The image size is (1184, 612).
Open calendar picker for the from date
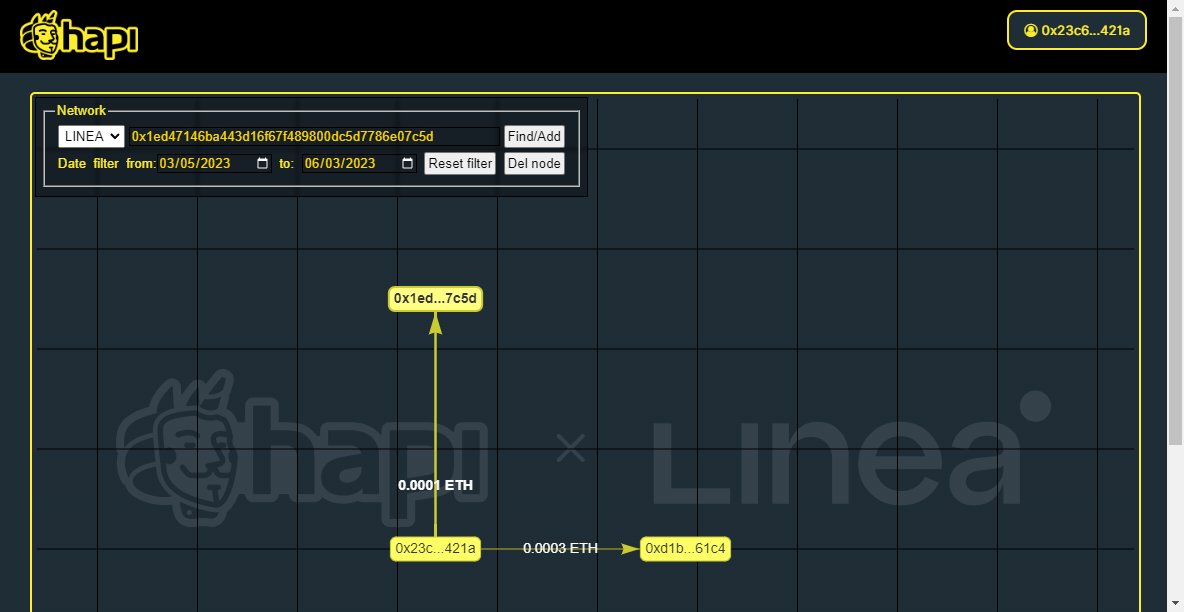coord(263,163)
